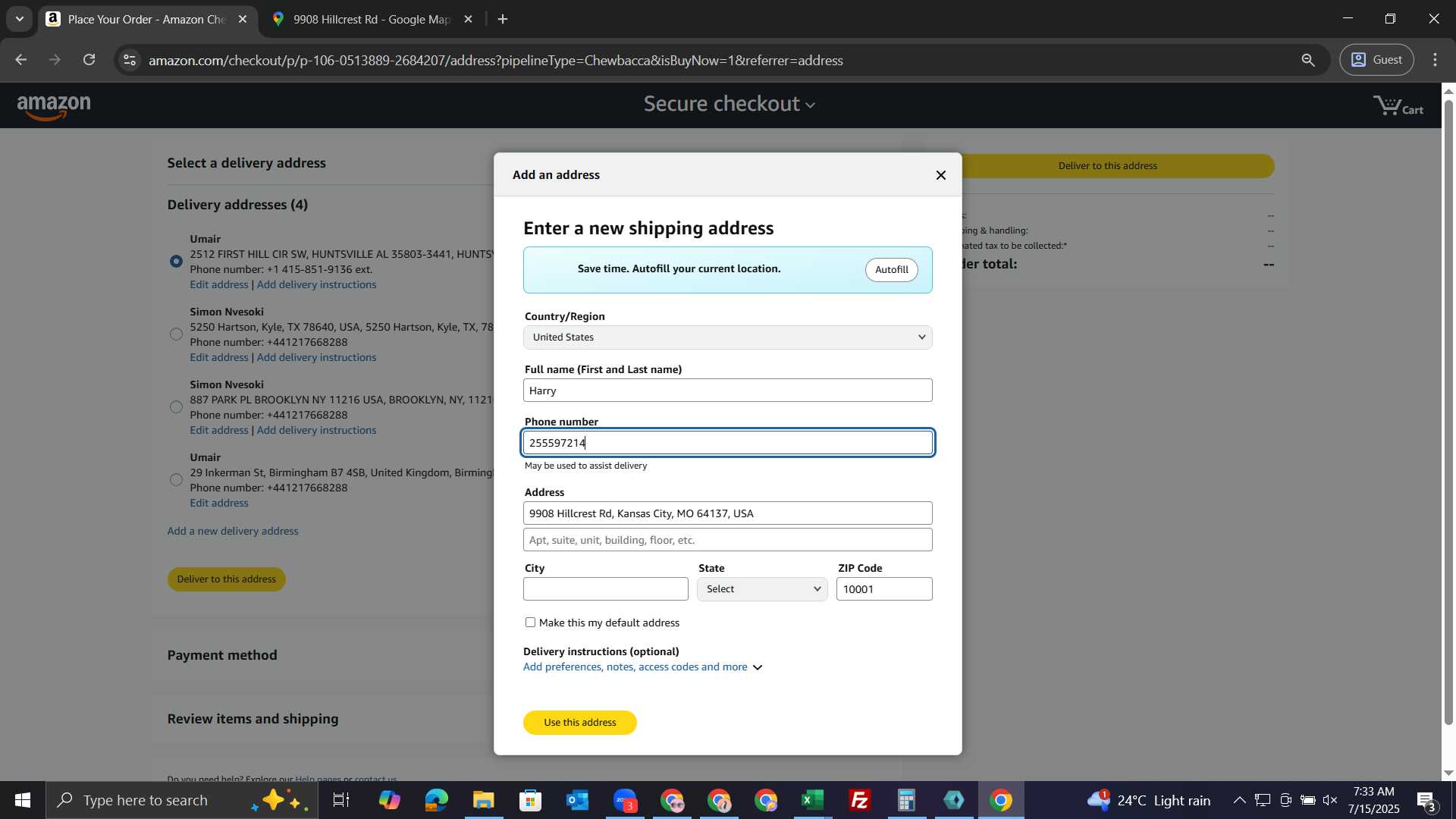
Task: Go back in browser history
Action: tap(20, 60)
